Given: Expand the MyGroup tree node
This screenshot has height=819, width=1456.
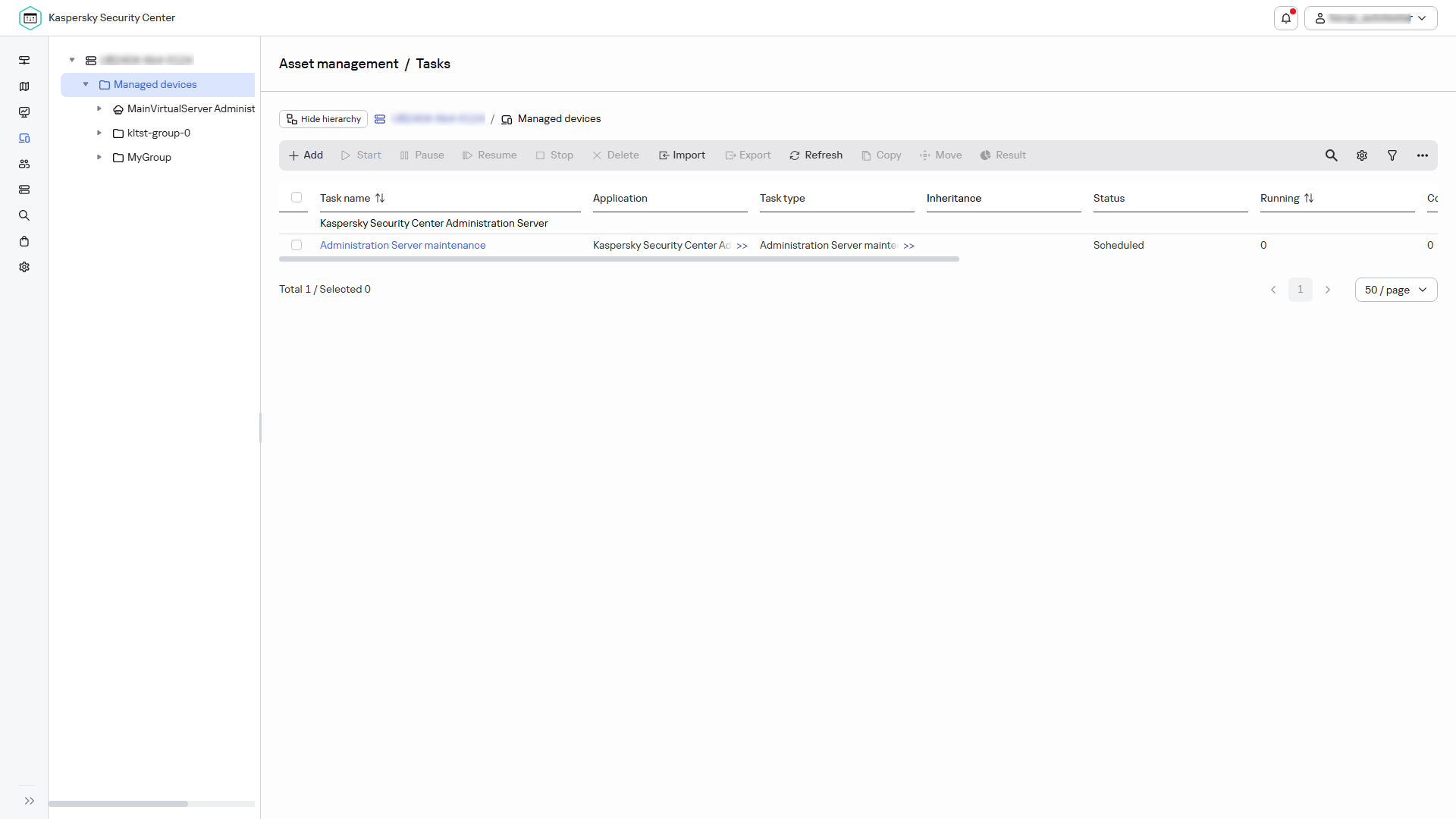Looking at the screenshot, I should click(99, 157).
